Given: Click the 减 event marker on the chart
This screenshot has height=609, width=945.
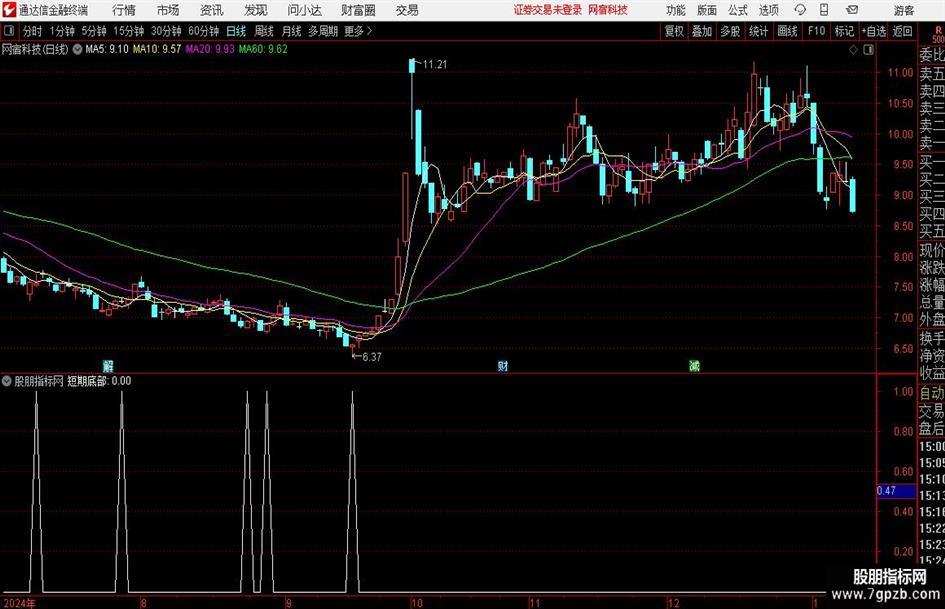Looking at the screenshot, I should click(694, 366).
